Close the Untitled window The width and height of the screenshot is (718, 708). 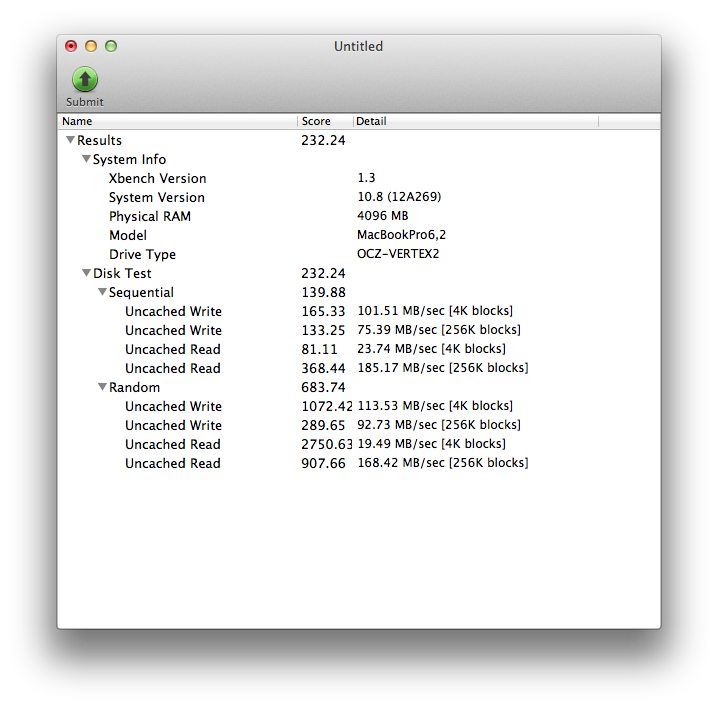[71, 46]
